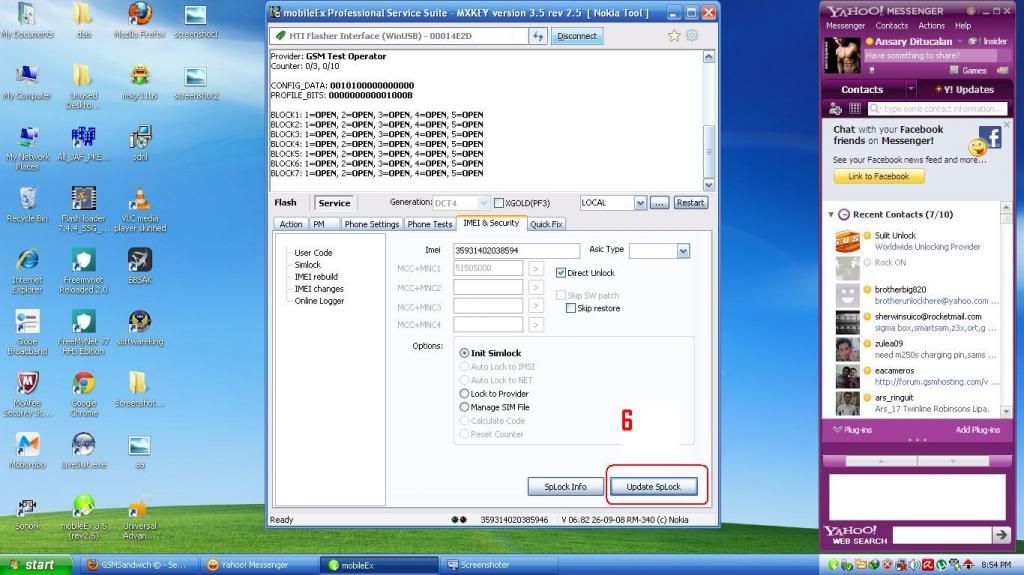Collapse the Recent Contacts group
This screenshot has height=575, width=1024.
pyautogui.click(x=831, y=214)
